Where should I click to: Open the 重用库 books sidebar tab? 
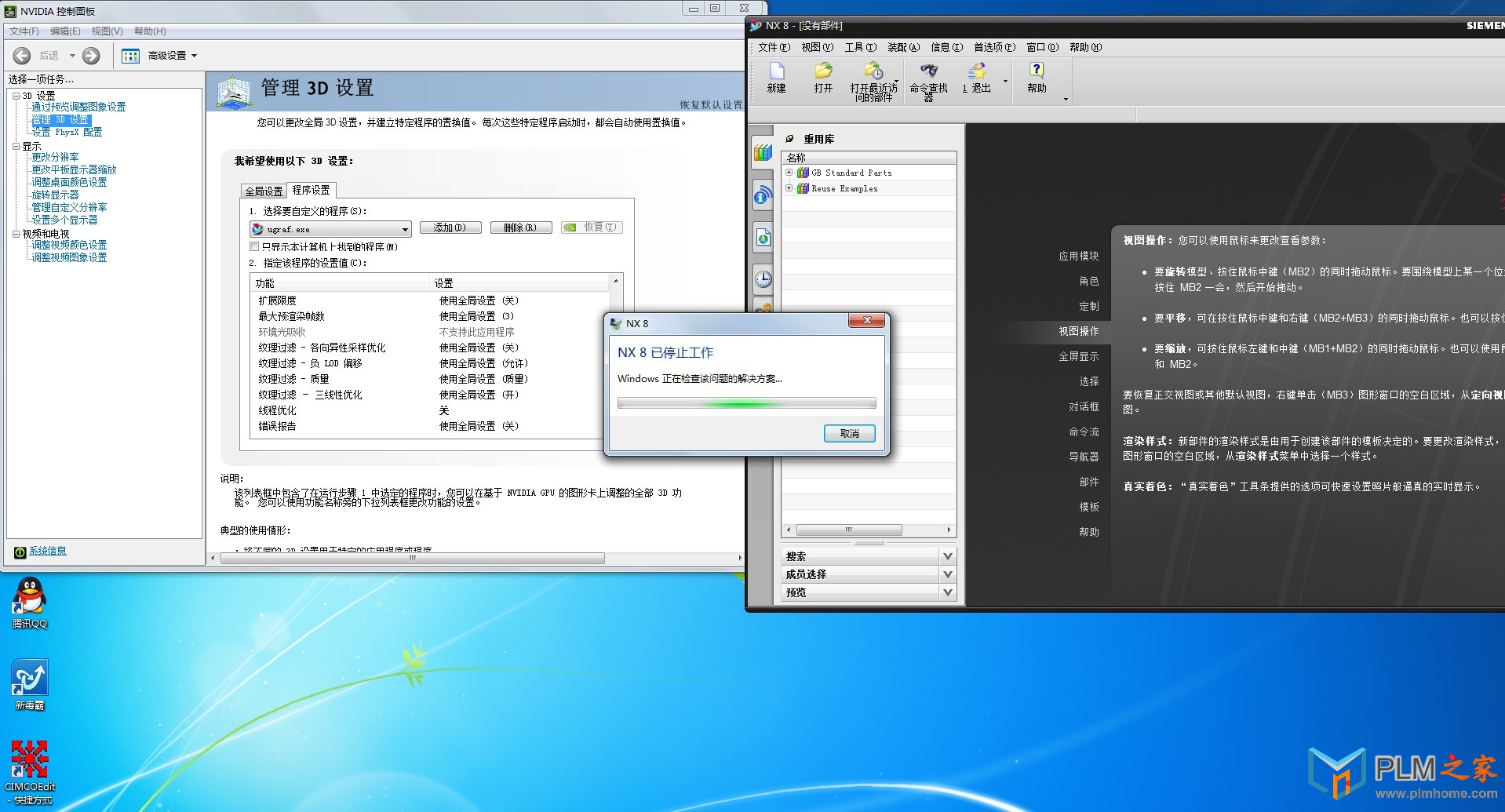[763, 153]
